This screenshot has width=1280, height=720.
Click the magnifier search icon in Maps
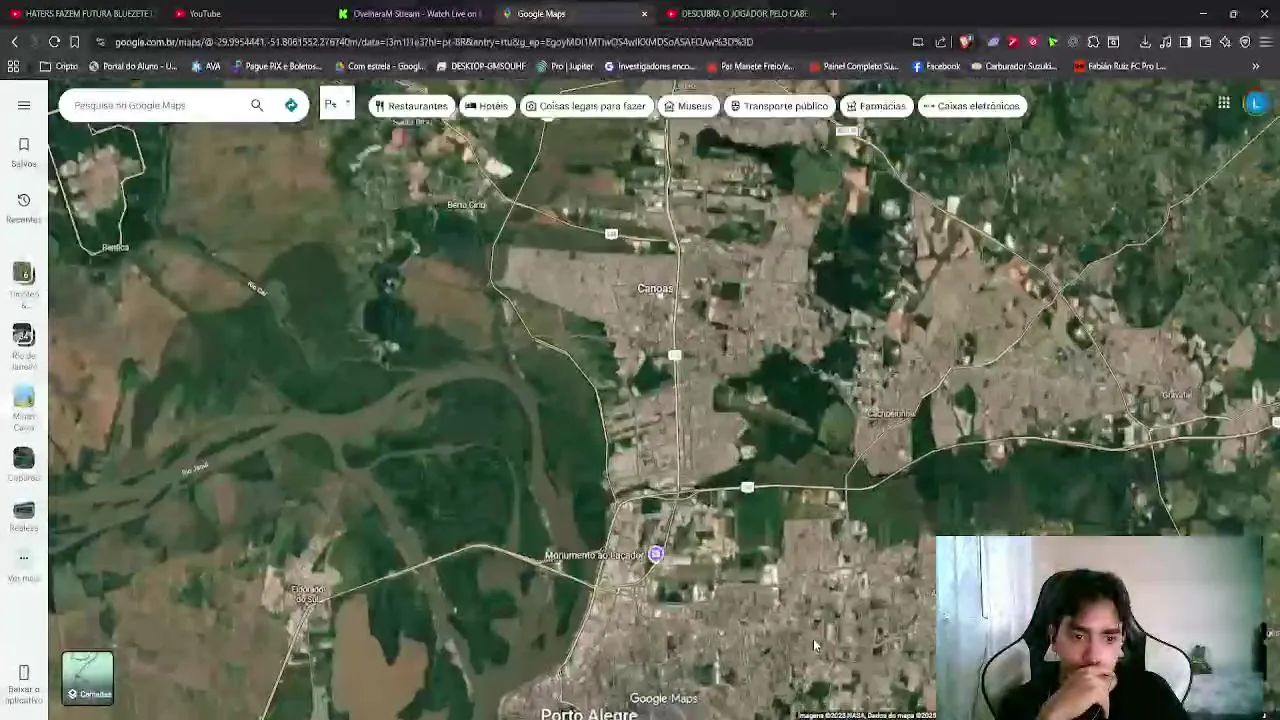(257, 105)
